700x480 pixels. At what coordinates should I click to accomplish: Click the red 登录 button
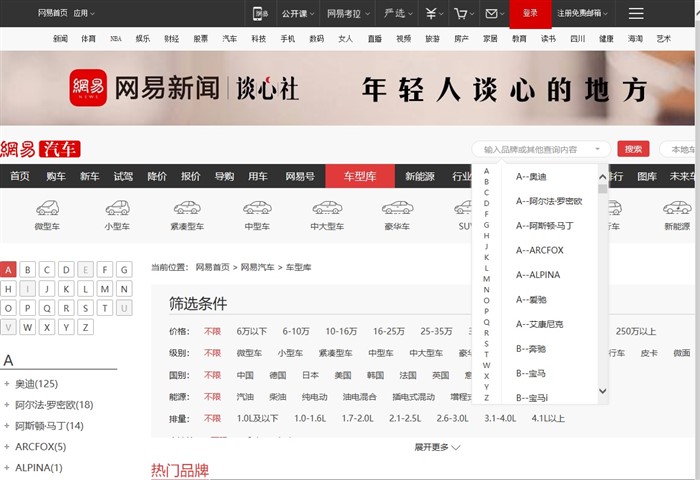coord(530,13)
